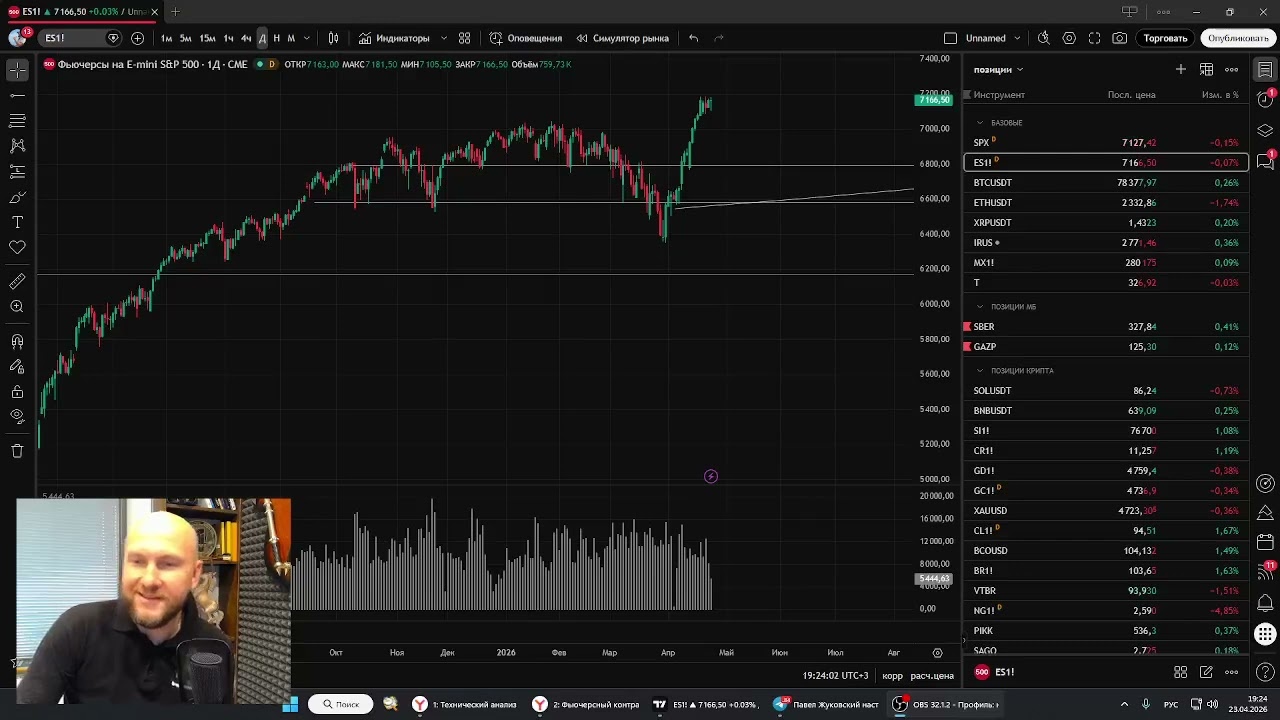Open the object tree layers sidebar icon

point(1265,131)
